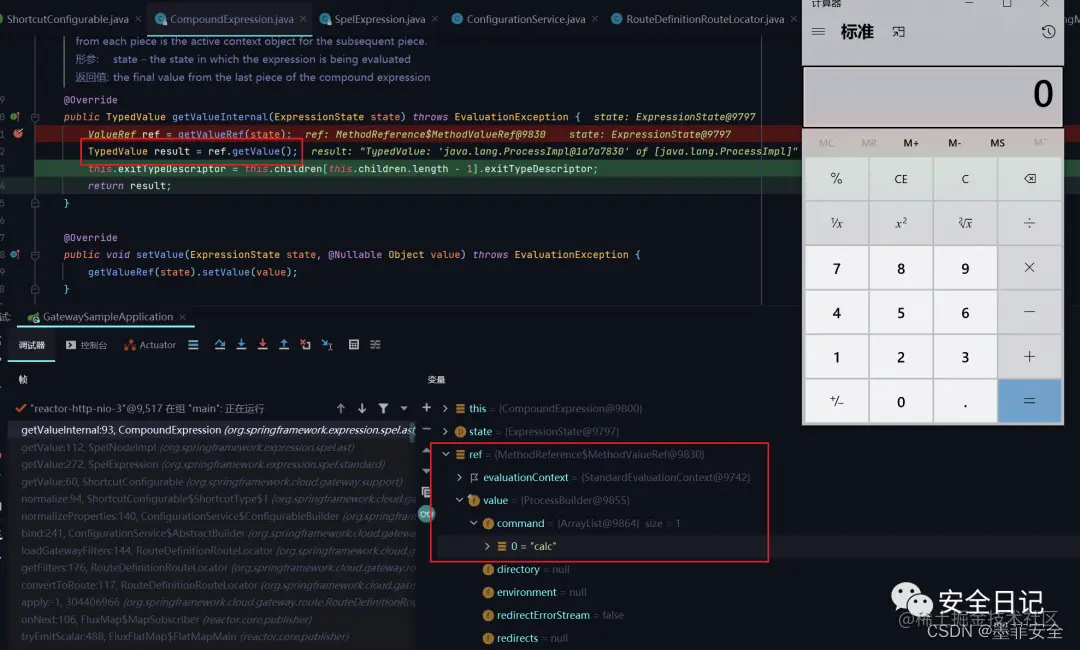This screenshot has width=1080, height=650.
Task: Click the plus/minus sign key in Calculator
Action: [836, 401]
